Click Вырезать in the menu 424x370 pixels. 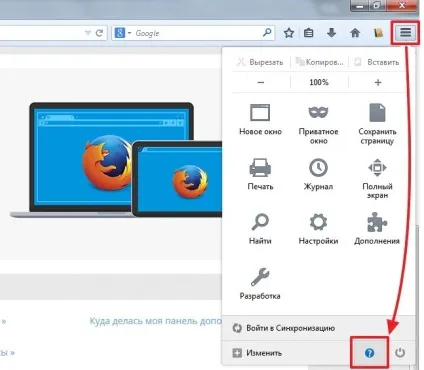coord(260,62)
